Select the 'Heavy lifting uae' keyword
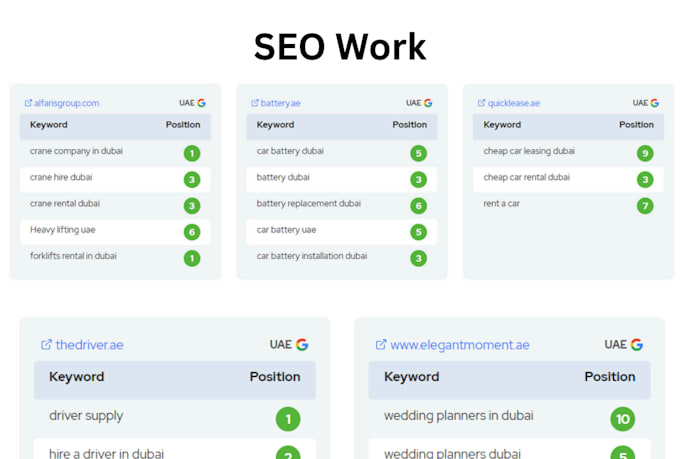The height and width of the screenshot is (459, 680). click(63, 230)
